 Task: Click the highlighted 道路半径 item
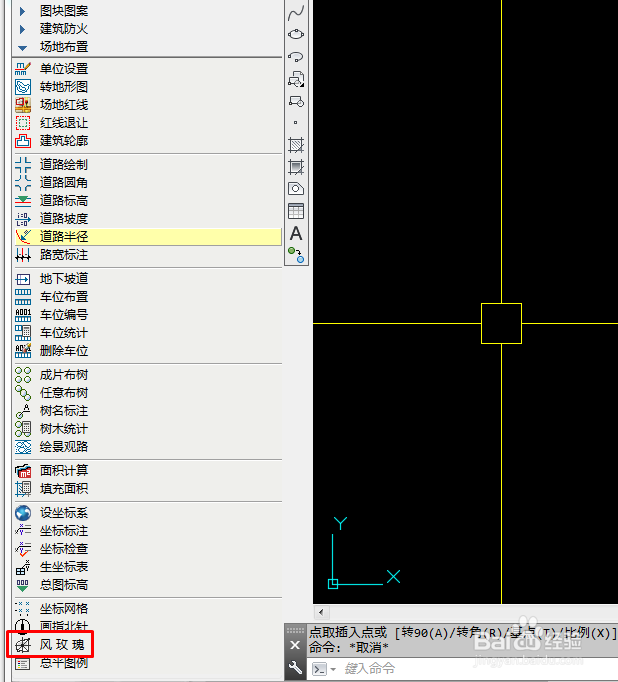(x=148, y=237)
